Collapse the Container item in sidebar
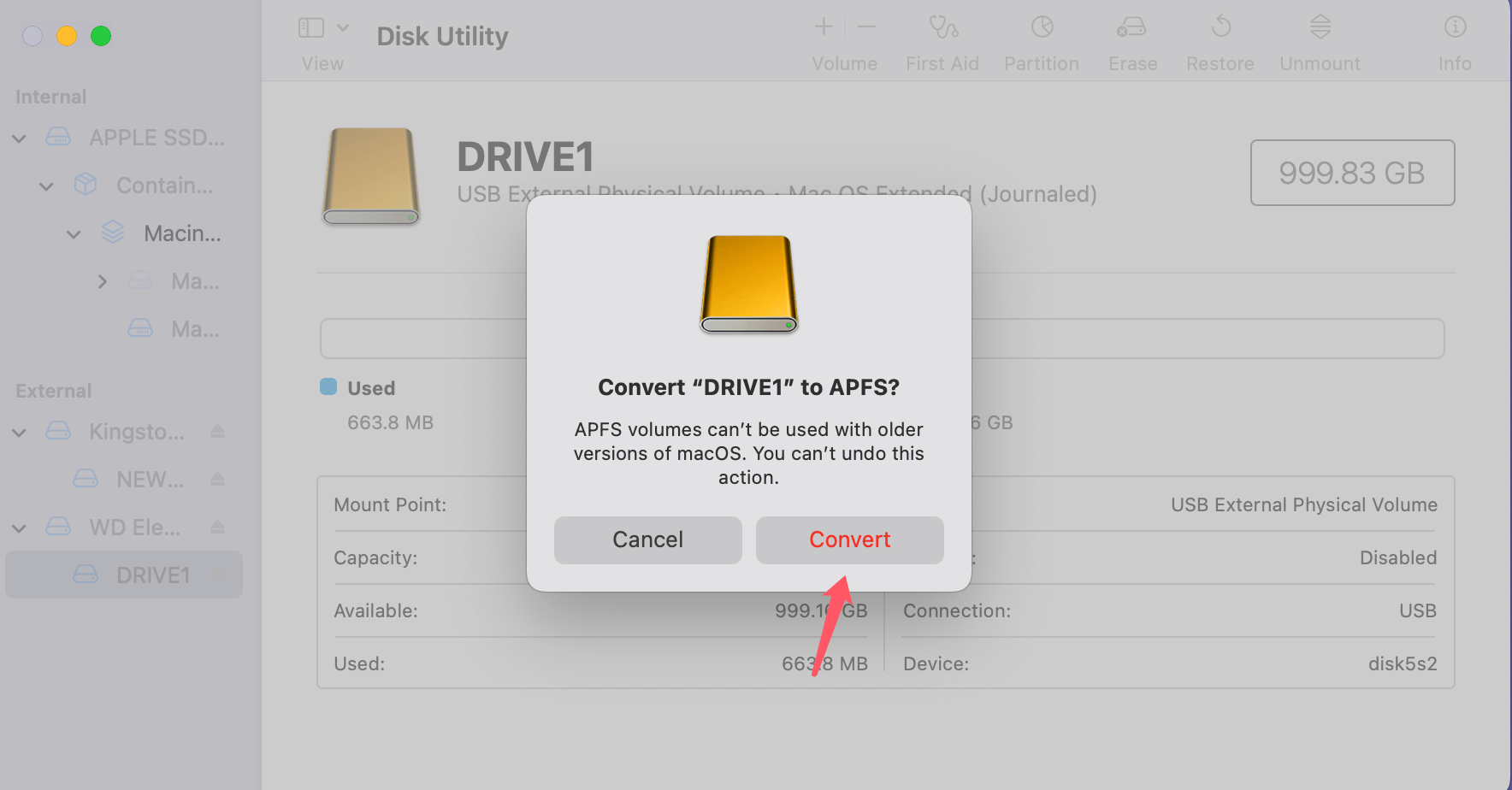 (46, 186)
